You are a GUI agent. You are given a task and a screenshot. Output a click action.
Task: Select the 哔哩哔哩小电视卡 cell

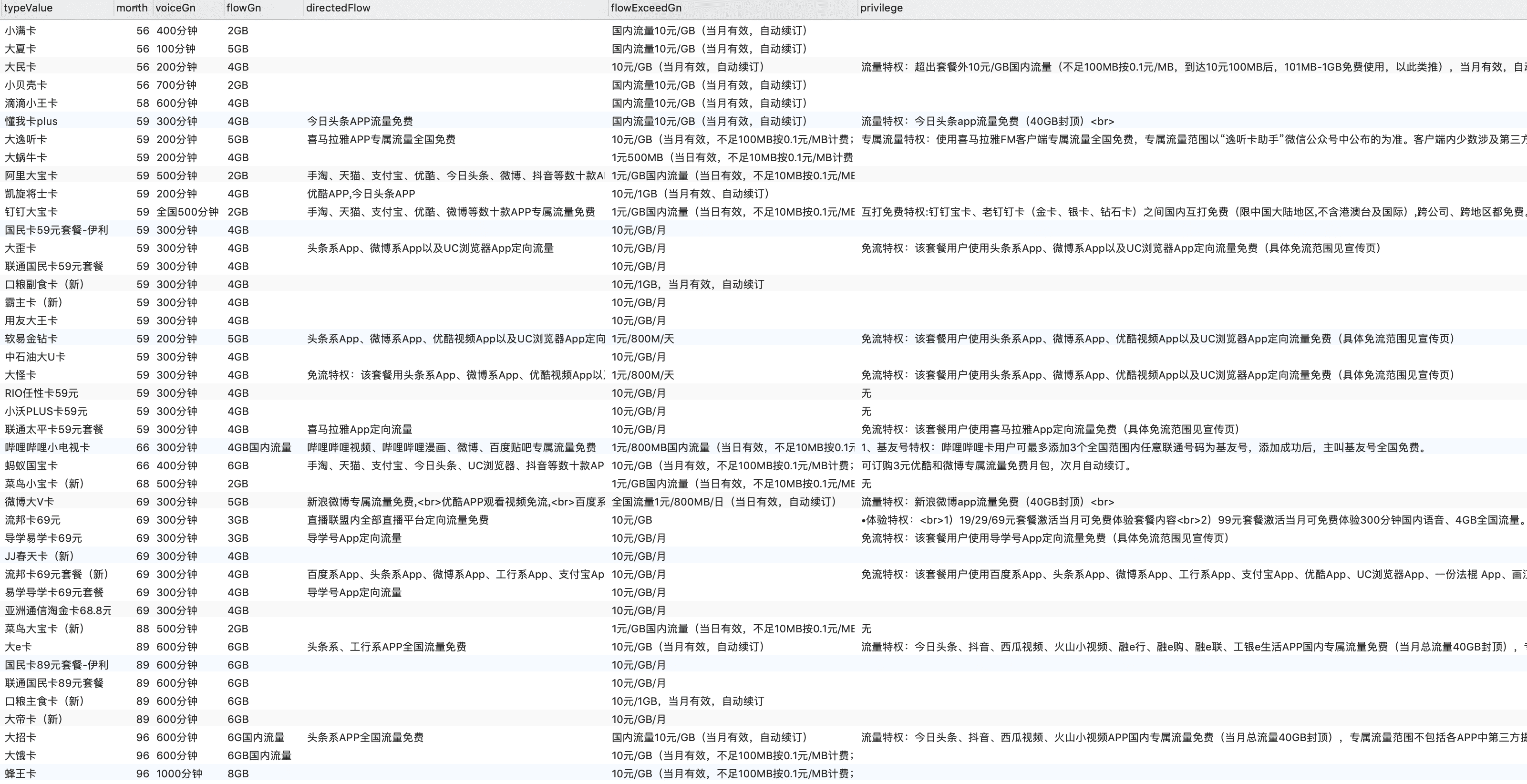pos(47,447)
